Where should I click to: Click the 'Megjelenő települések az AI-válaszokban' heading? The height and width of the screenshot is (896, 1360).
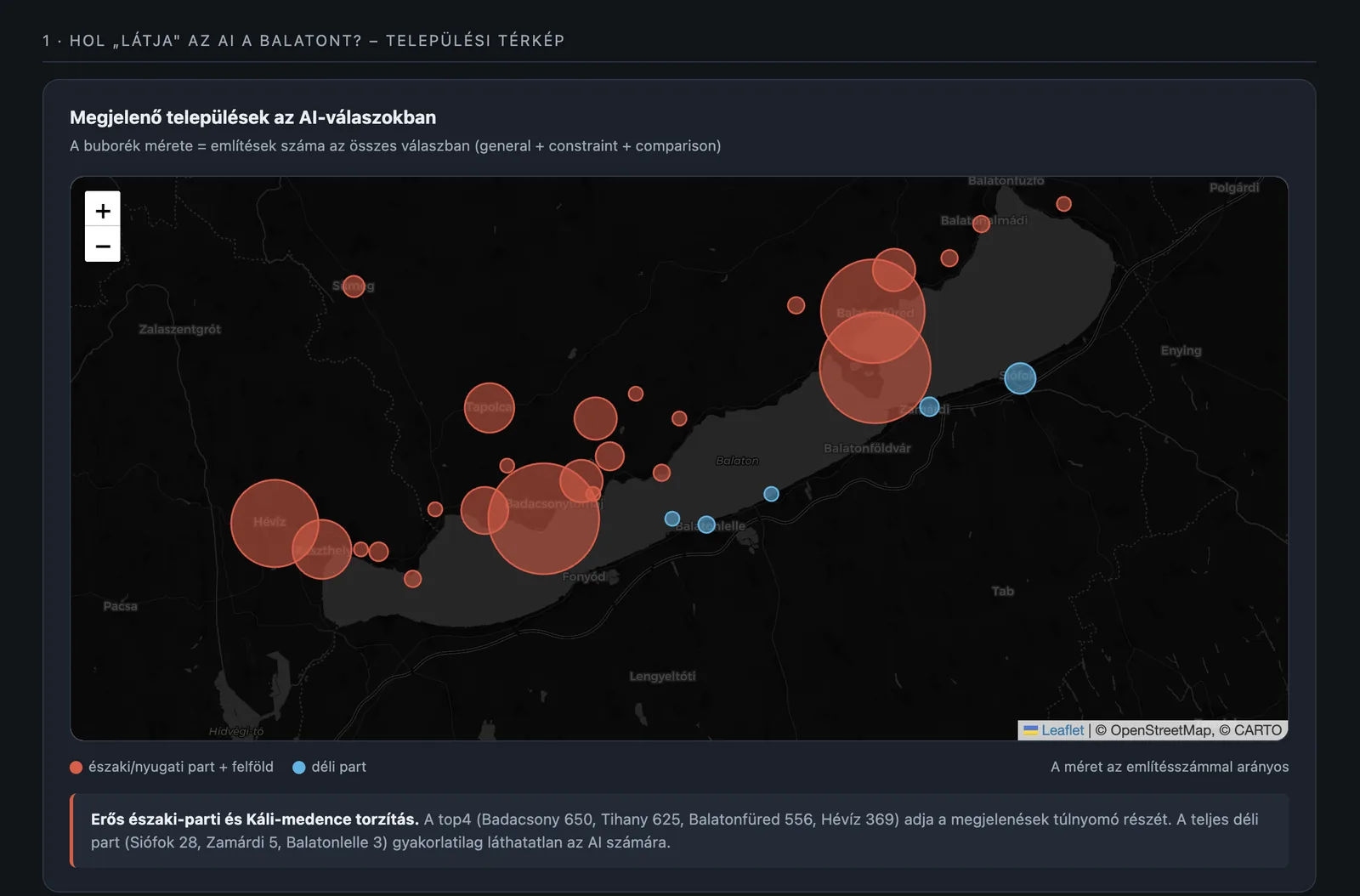coord(252,117)
